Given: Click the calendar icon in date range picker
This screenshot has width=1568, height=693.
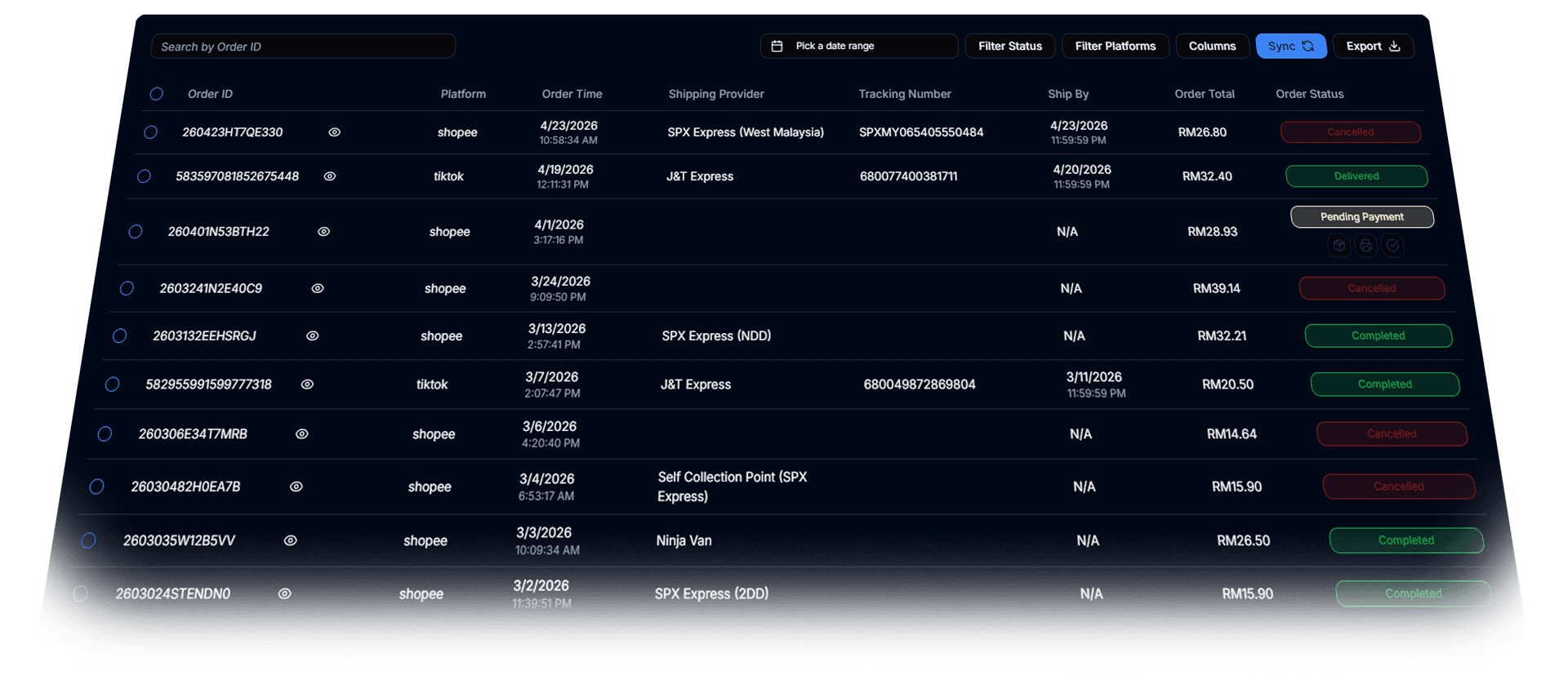Looking at the screenshot, I should click(x=777, y=46).
